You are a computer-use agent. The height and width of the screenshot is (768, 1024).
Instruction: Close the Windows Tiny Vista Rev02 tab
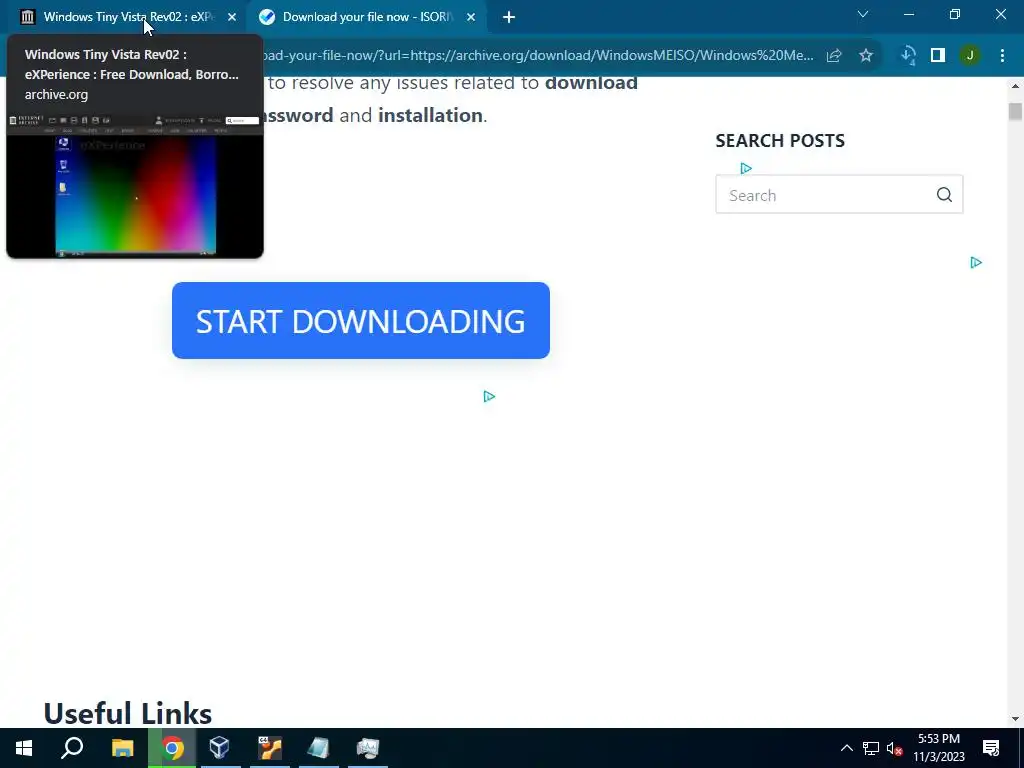pyautogui.click(x=232, y=17)
